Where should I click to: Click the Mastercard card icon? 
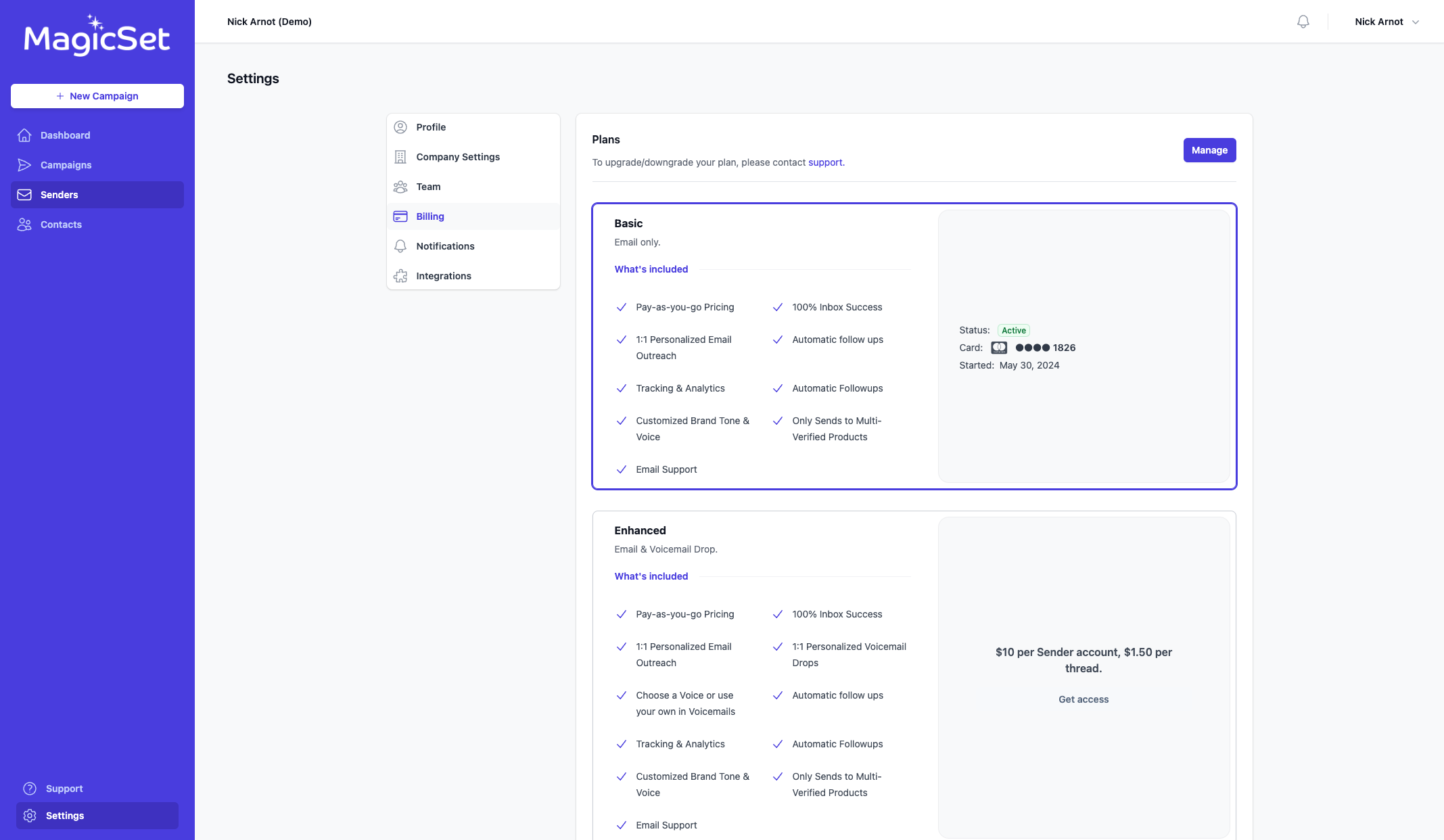pos(999,348)
